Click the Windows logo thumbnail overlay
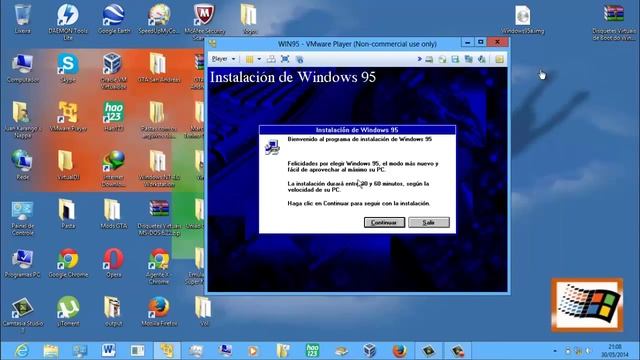The image size is (640, 360). pos(587,305)
